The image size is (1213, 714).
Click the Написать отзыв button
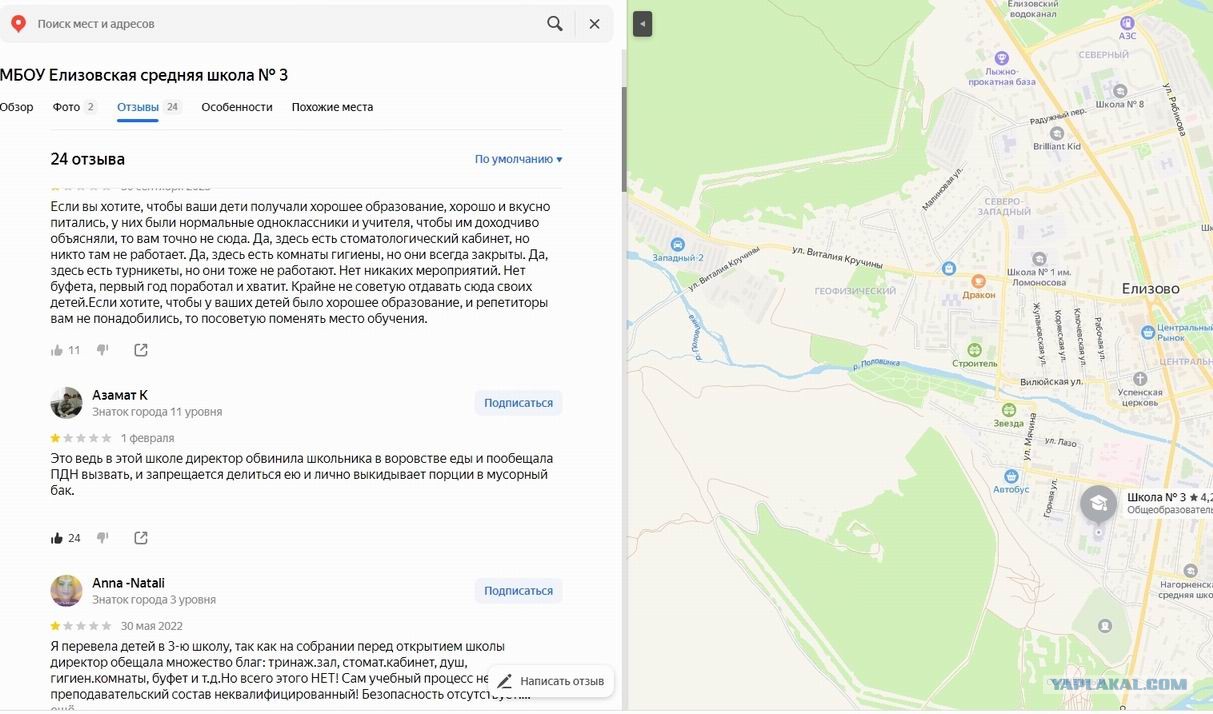tap(551, 681)
